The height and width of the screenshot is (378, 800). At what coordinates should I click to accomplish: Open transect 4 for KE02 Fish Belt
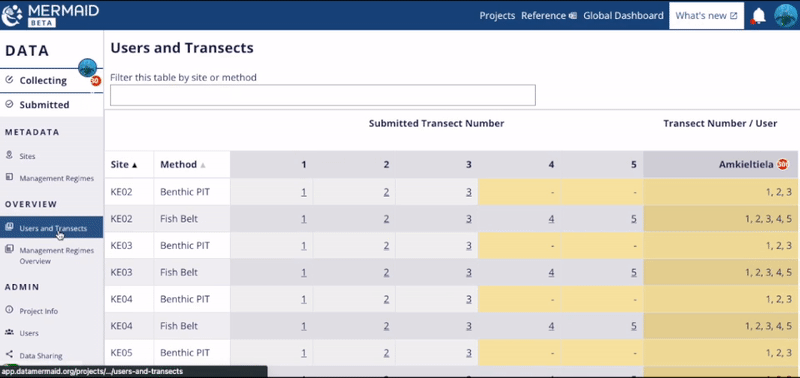(551, 219)
